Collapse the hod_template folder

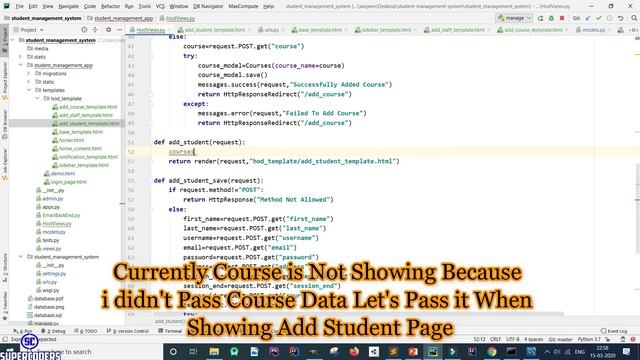[37, 98]
